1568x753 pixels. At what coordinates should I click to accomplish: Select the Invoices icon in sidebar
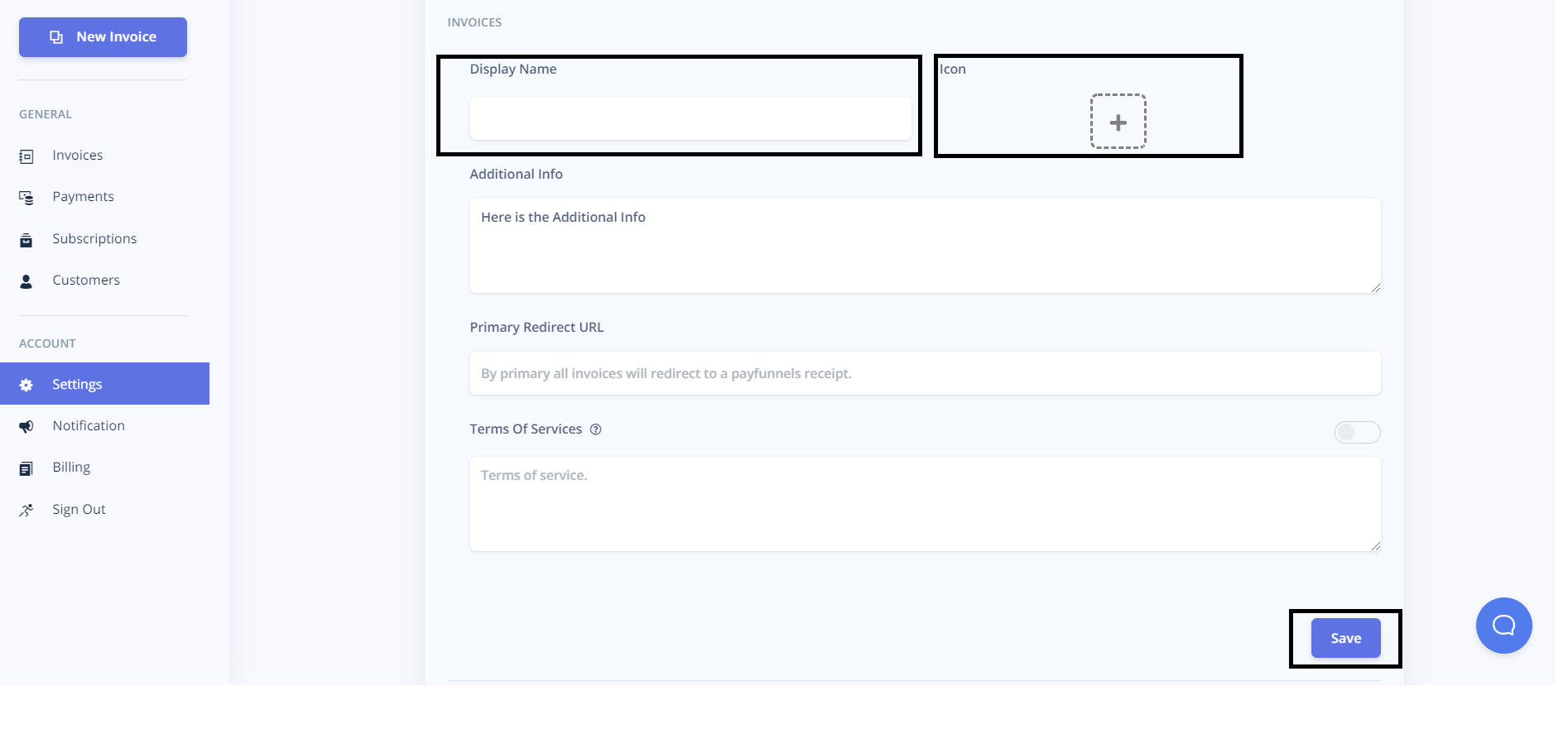[26, 156]
